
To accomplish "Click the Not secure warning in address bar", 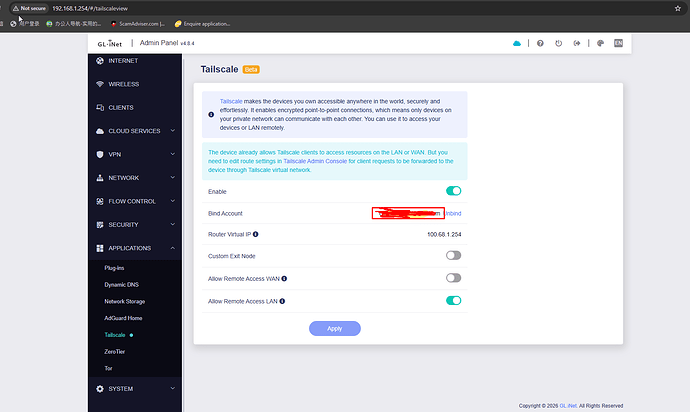I will (x=29, y=8).
